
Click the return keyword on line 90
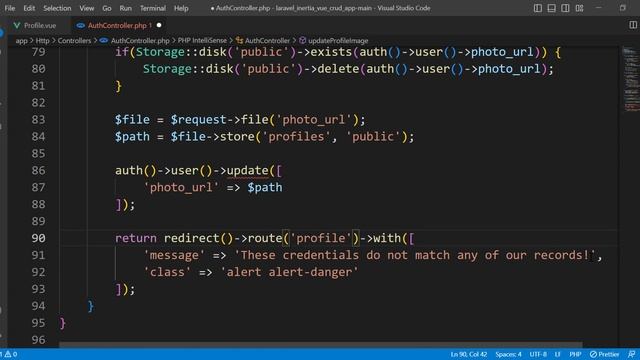[x=136, y=238]
